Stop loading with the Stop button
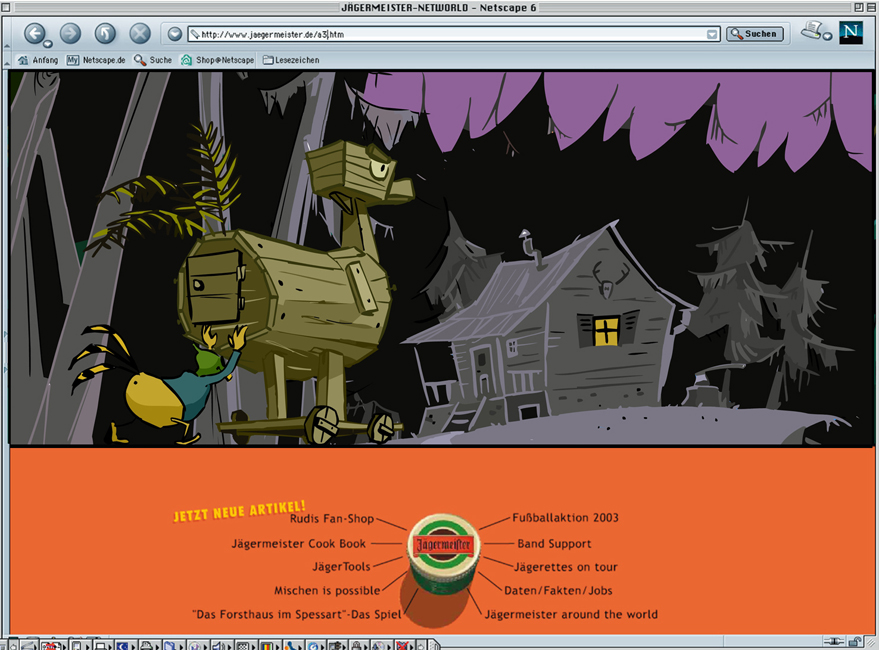Image resolution: width=879 pixels, height=650 pixels. (x=140, y=34)
